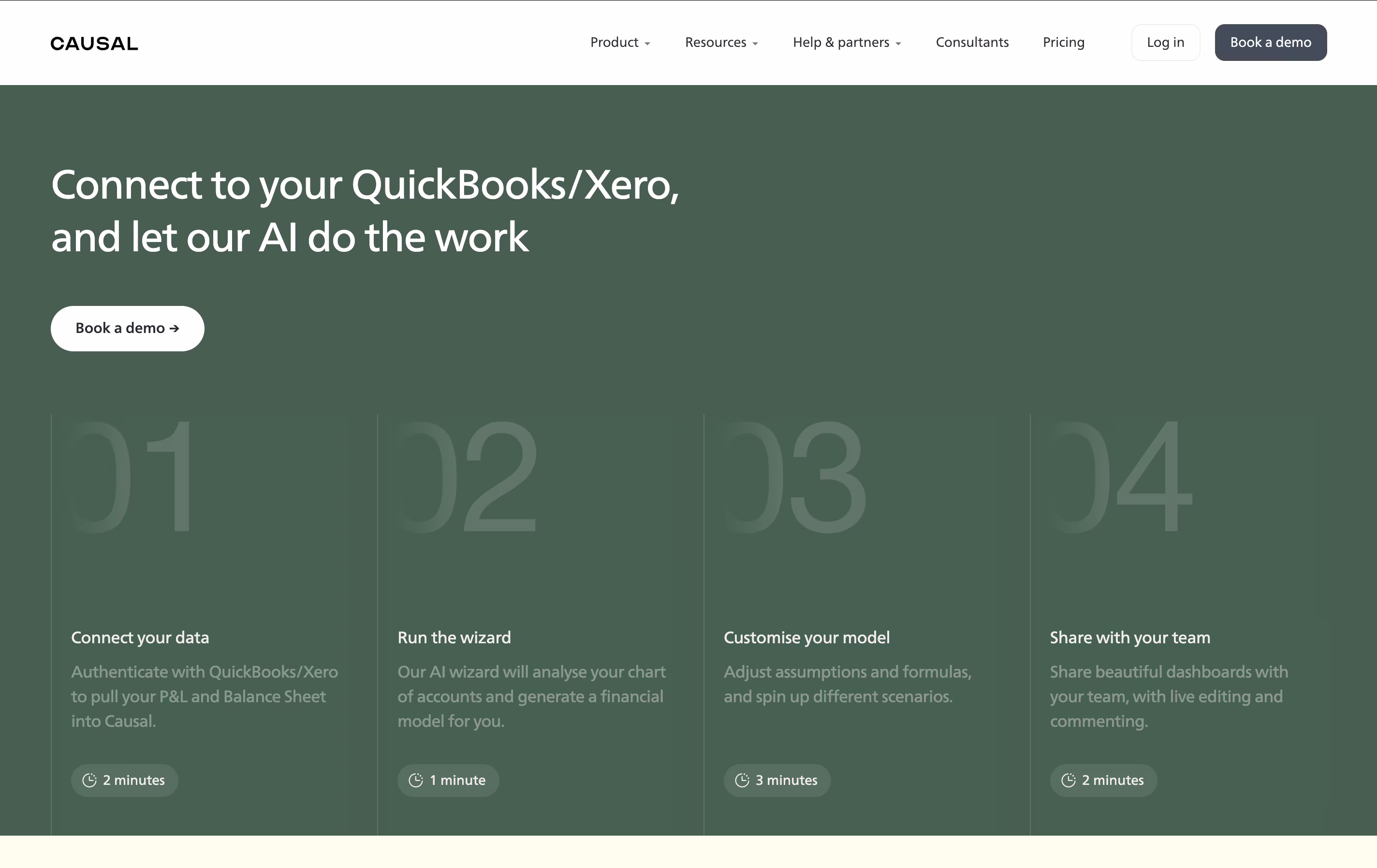Click the "Connect to your QuickBooks/Xero" headline
Viewport: 1377px width, 868px height.
(365, 210)
